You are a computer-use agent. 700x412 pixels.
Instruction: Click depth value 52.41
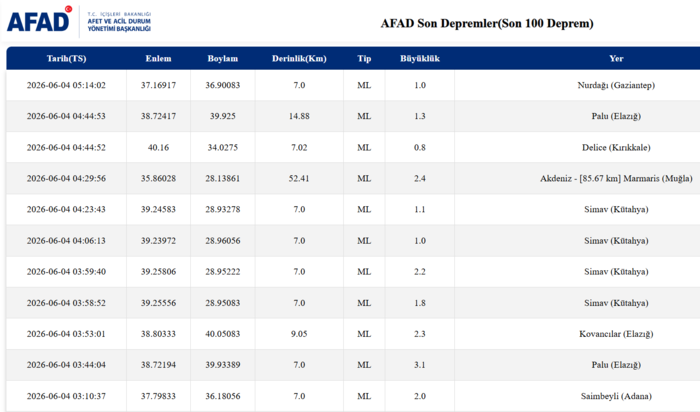[299, 178]
